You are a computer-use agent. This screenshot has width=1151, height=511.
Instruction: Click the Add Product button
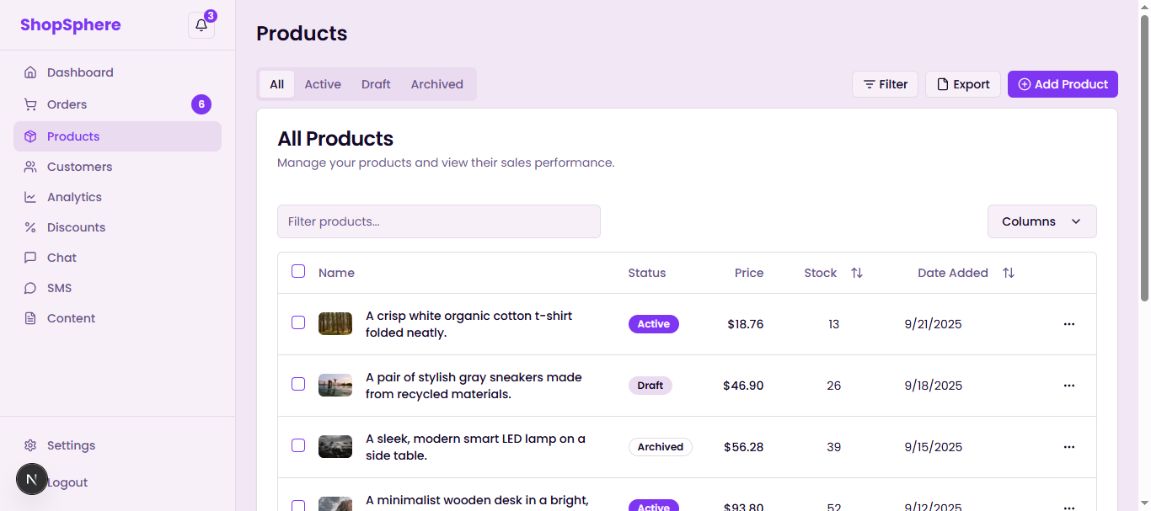(x=1062, y=85)
